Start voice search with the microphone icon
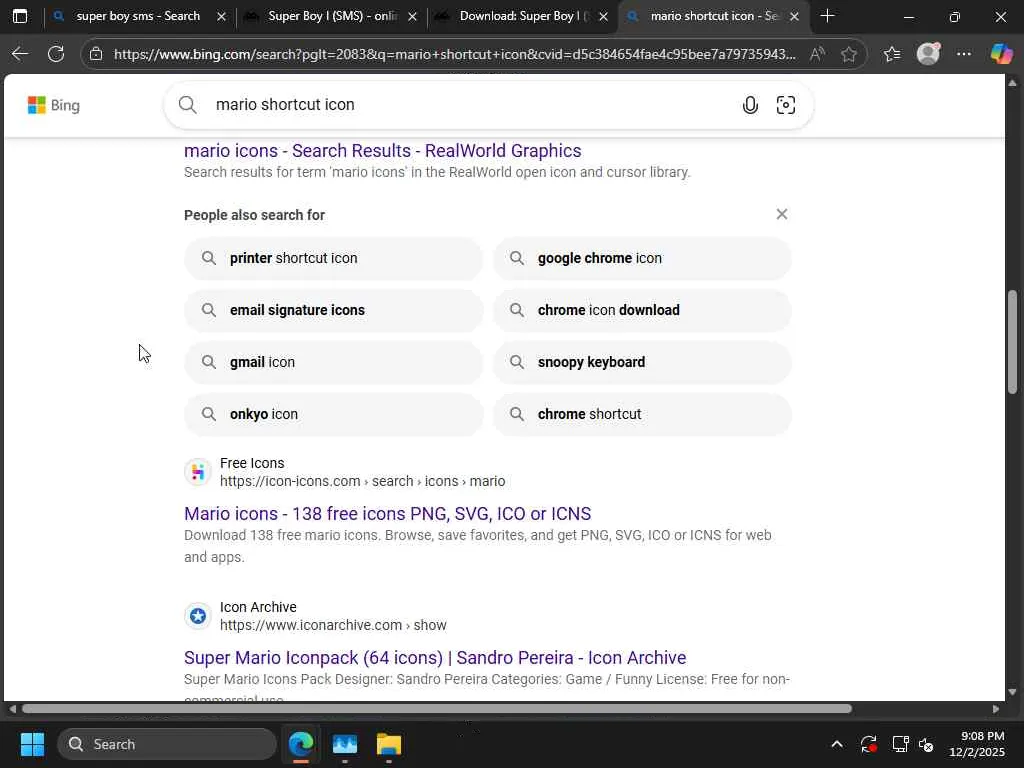This screenshot has width=1024, height=768. pos(750,104)
